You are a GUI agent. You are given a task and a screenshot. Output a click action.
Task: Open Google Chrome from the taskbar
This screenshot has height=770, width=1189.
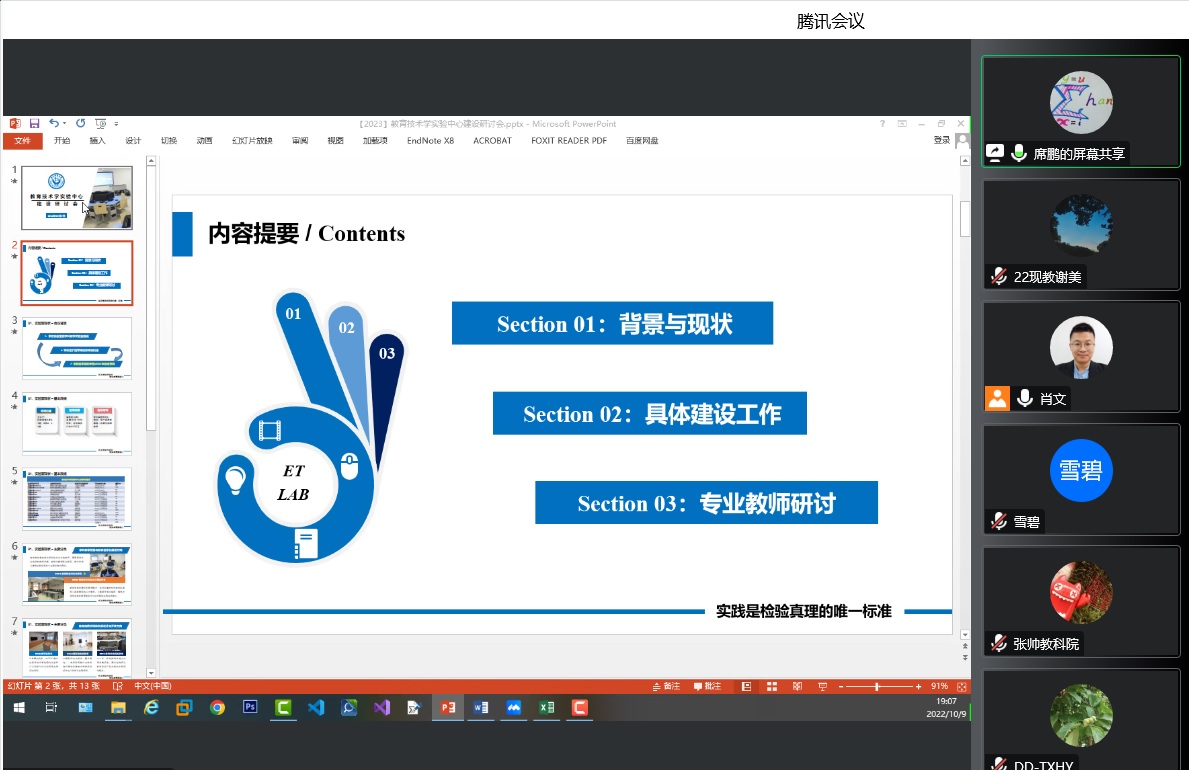point(217,708)
